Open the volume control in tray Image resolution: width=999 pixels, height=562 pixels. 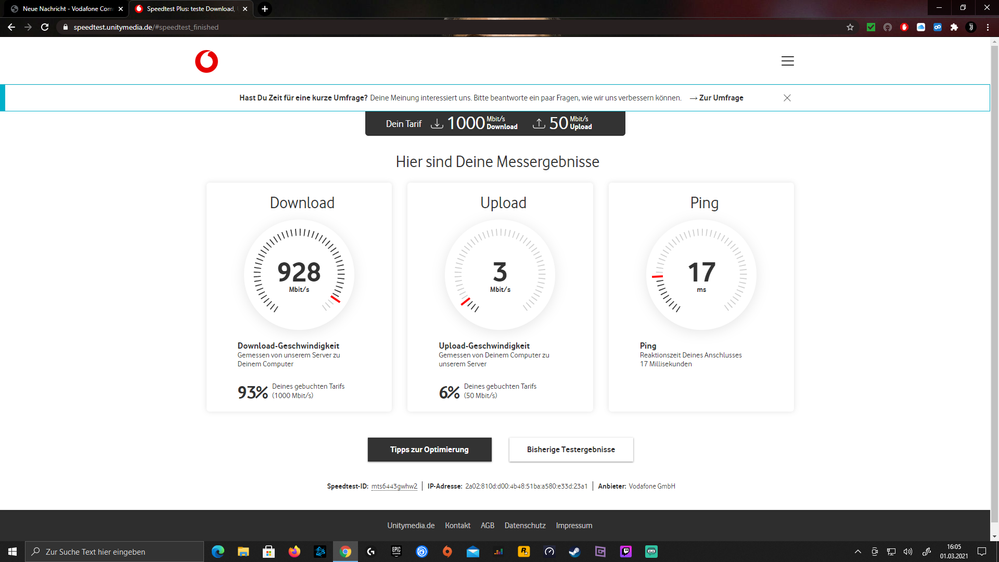(x=908, y=552)
